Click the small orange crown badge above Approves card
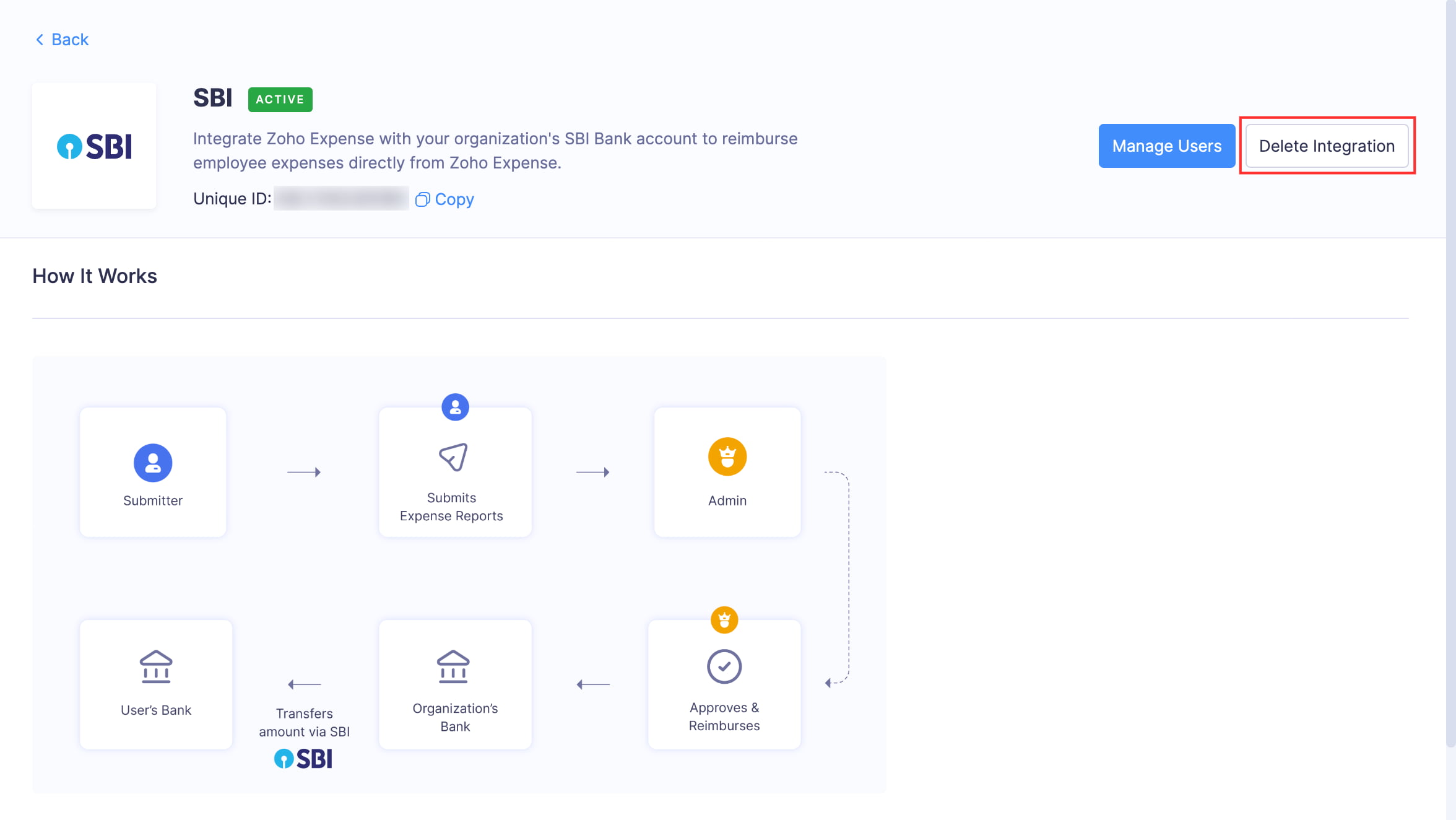Screen dimensions: 1456x820 [724, 619]
